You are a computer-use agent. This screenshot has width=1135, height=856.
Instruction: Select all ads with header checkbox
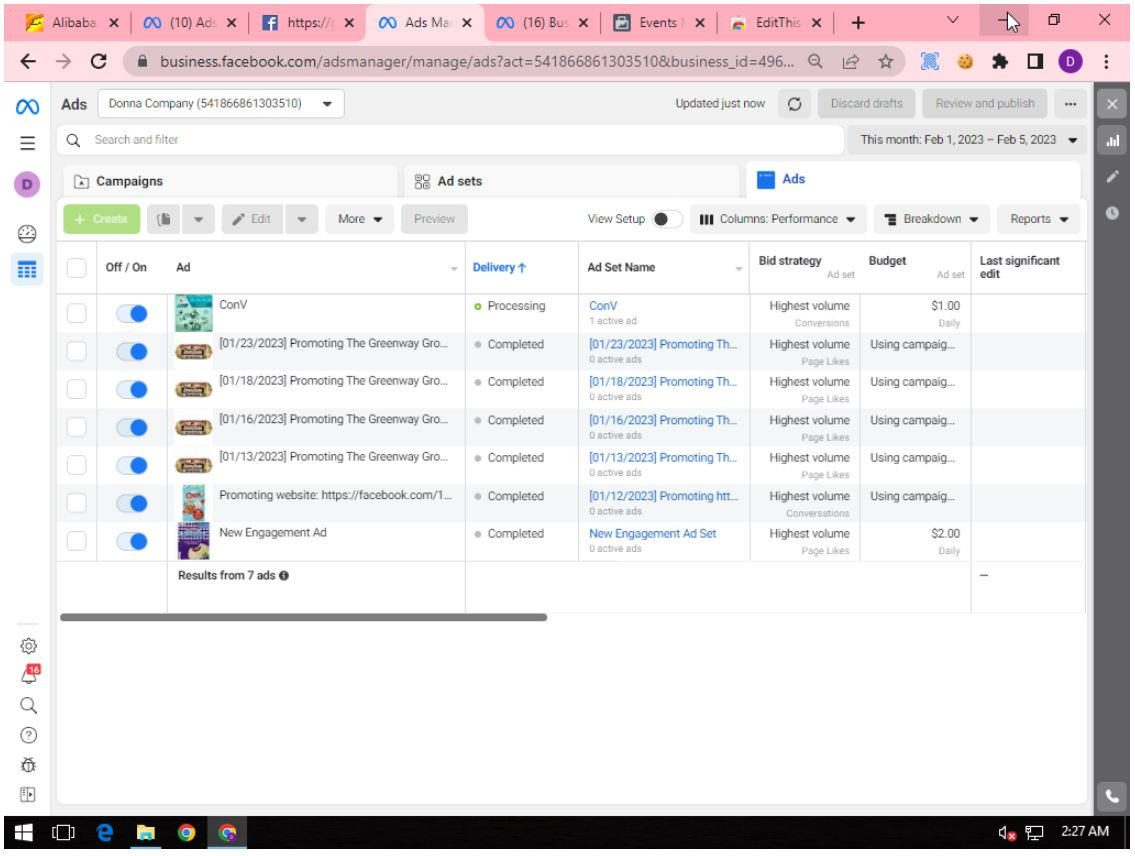[x=76, y=268]
